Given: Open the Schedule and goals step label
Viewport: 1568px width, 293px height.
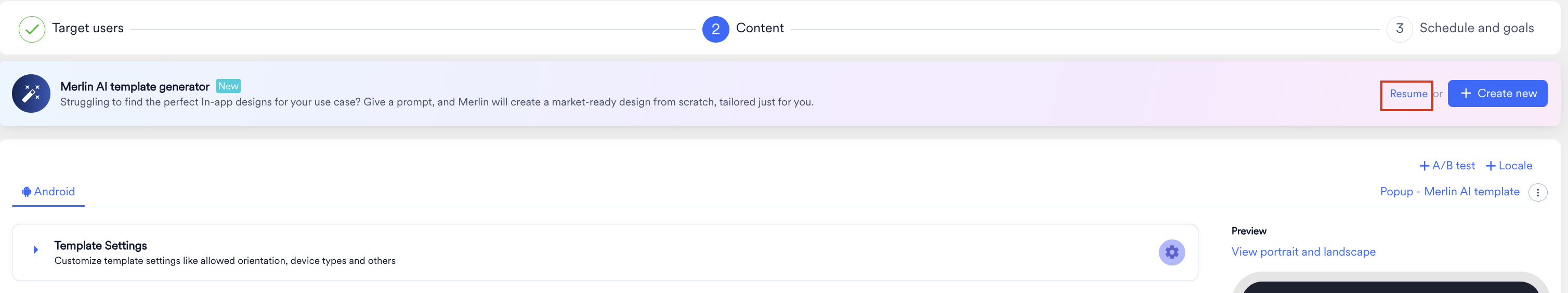Looking at the screenshot, I should click(x=1476, y=28).
